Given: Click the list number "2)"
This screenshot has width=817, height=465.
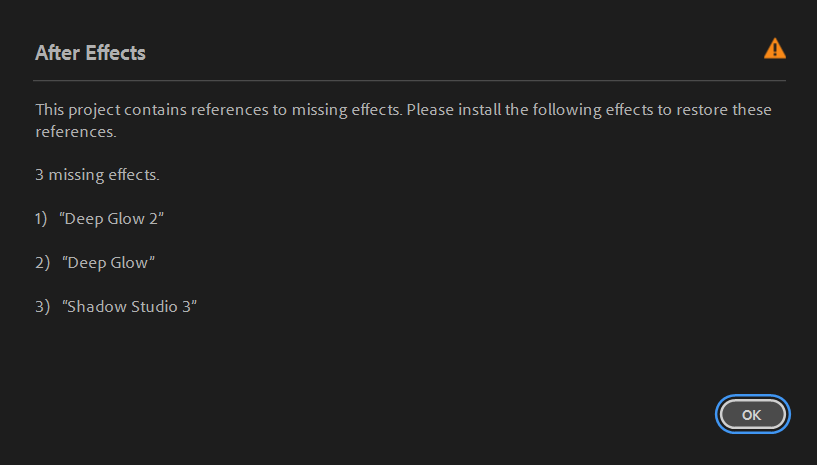Looking at the screenshot, I should point(41,262).
